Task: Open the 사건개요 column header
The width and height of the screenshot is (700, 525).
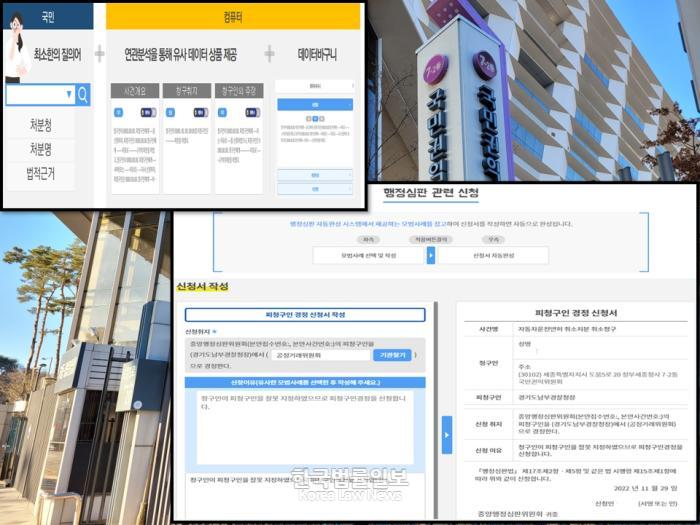Action: coord(135,91)
